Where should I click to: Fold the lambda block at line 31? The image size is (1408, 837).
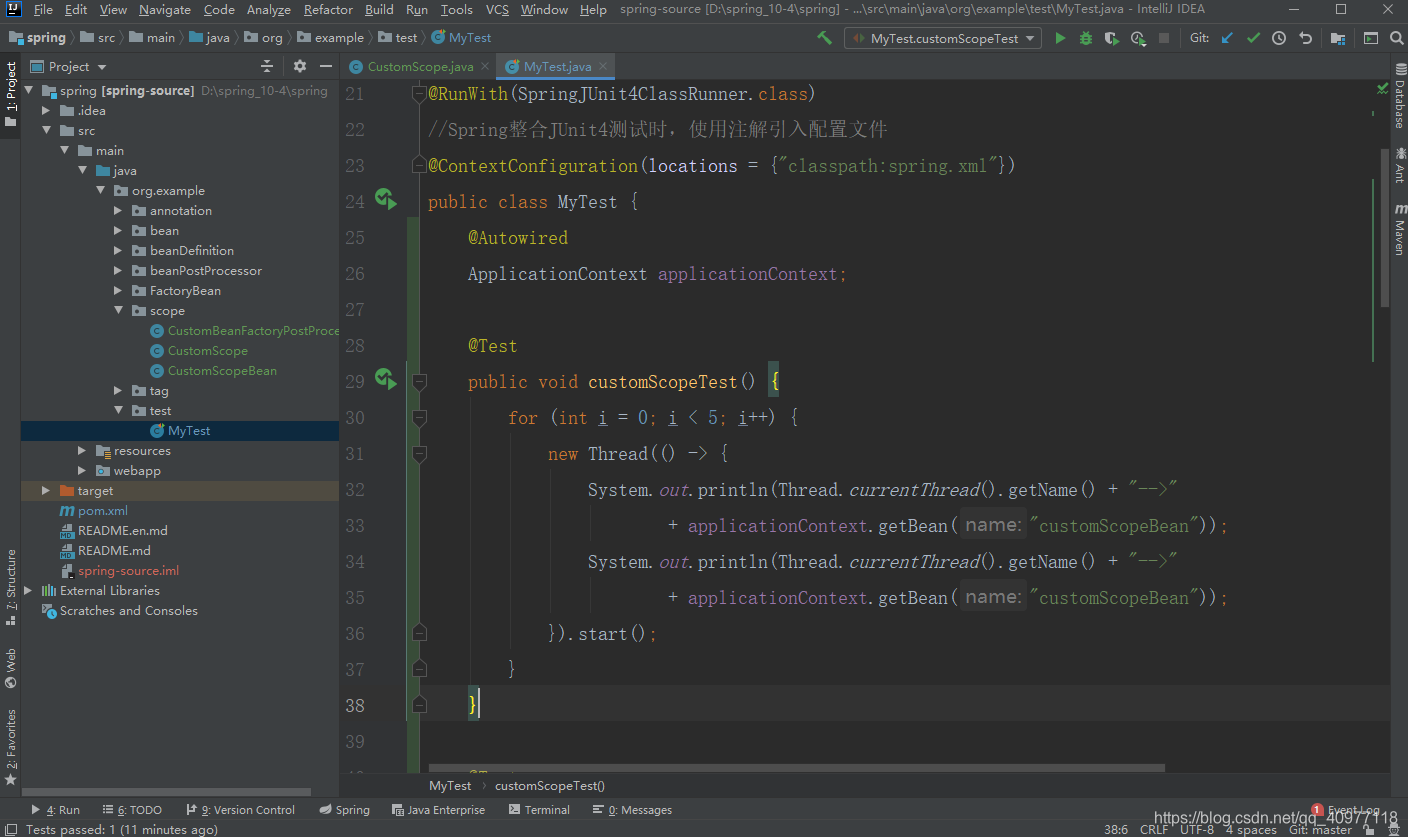point(419,454)
